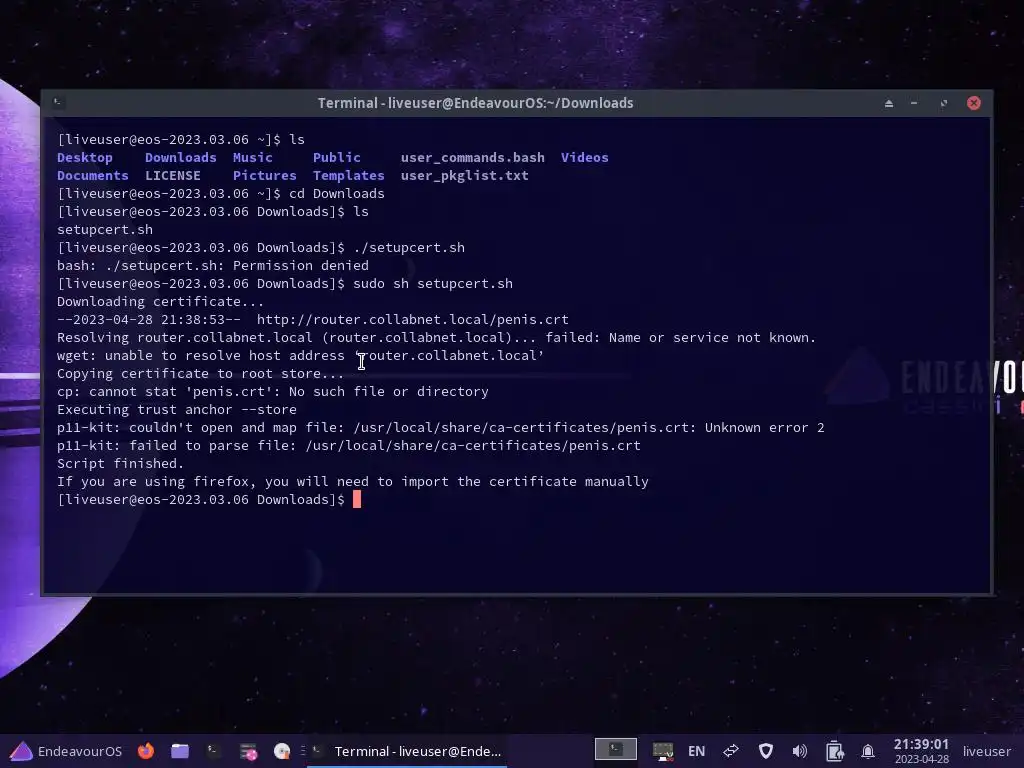Open the taskbar launcher with the pink gear
Image resolution: width=1024 pixels, height=768 pixels.
248,751
